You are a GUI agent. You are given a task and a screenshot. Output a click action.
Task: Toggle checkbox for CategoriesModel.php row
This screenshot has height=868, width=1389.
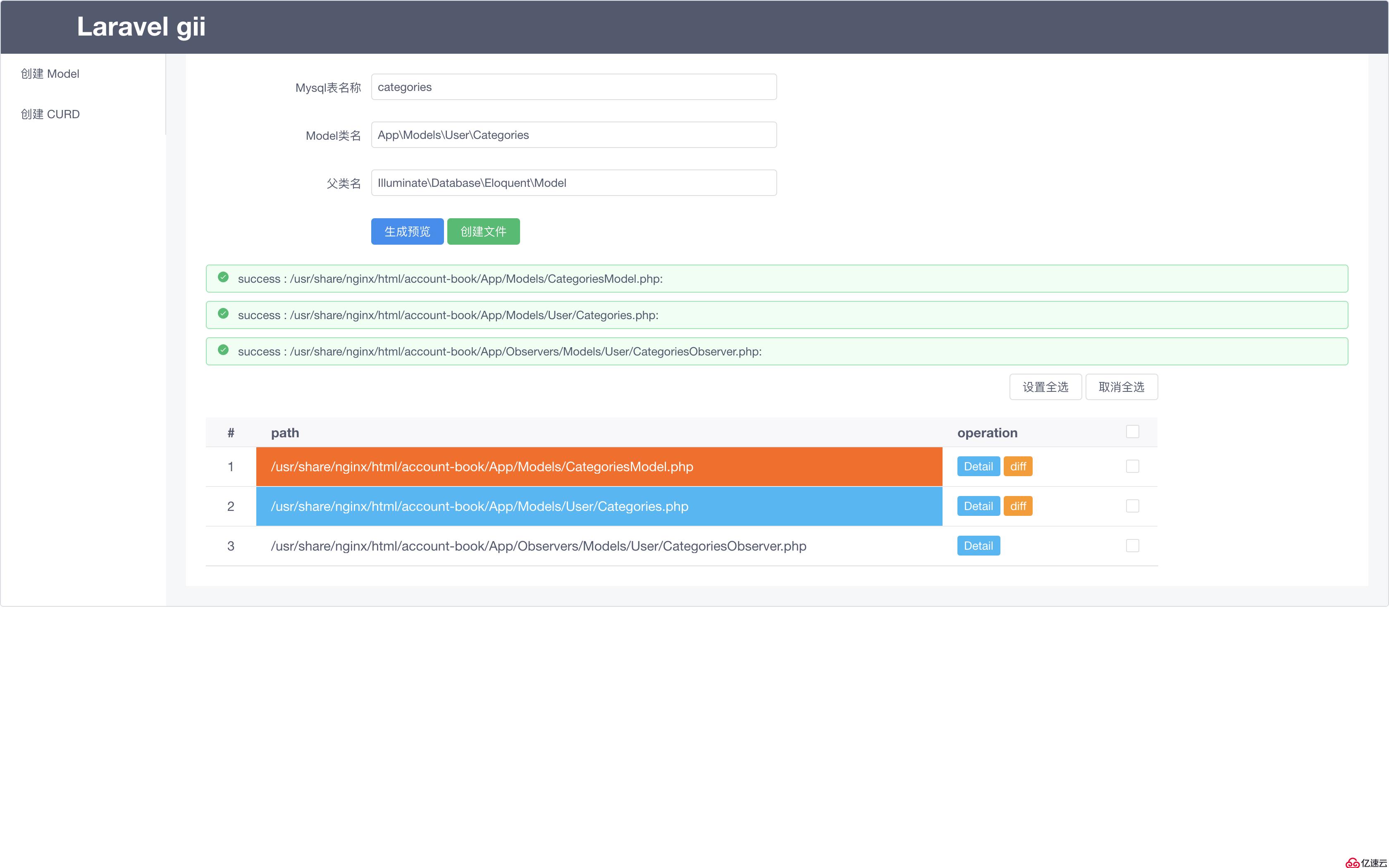point(1131,465)
